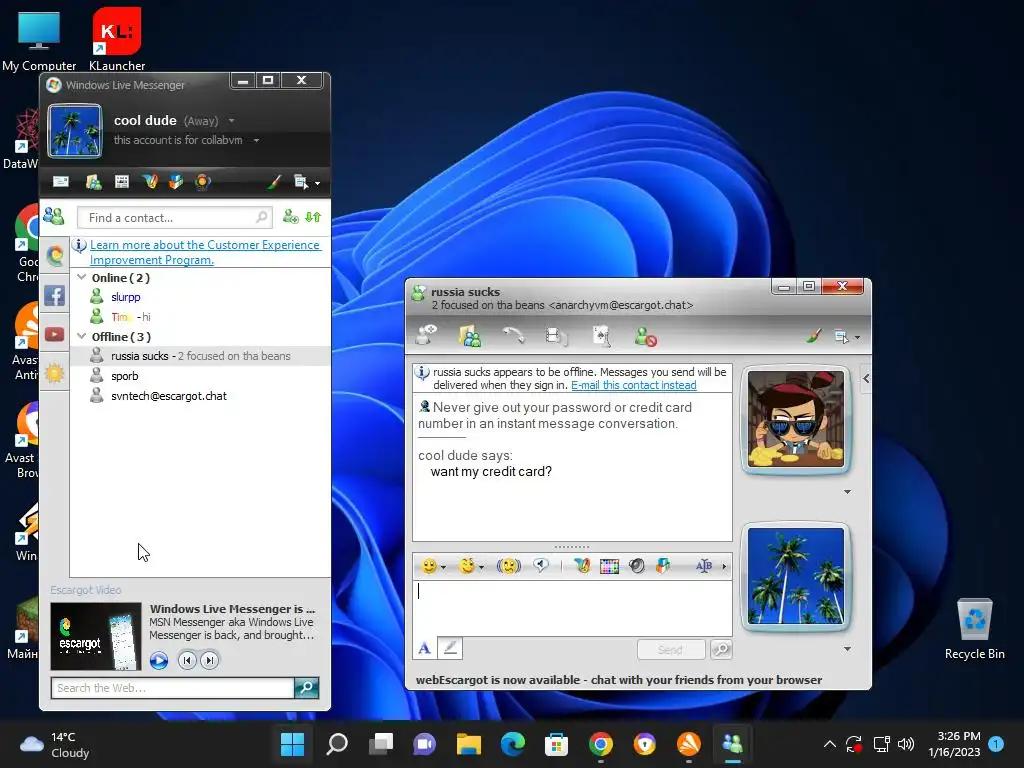The height and width of the screenshot is (768, 1024).
Task: Click the search magnifier beside Send
Action: click(721, 649)
